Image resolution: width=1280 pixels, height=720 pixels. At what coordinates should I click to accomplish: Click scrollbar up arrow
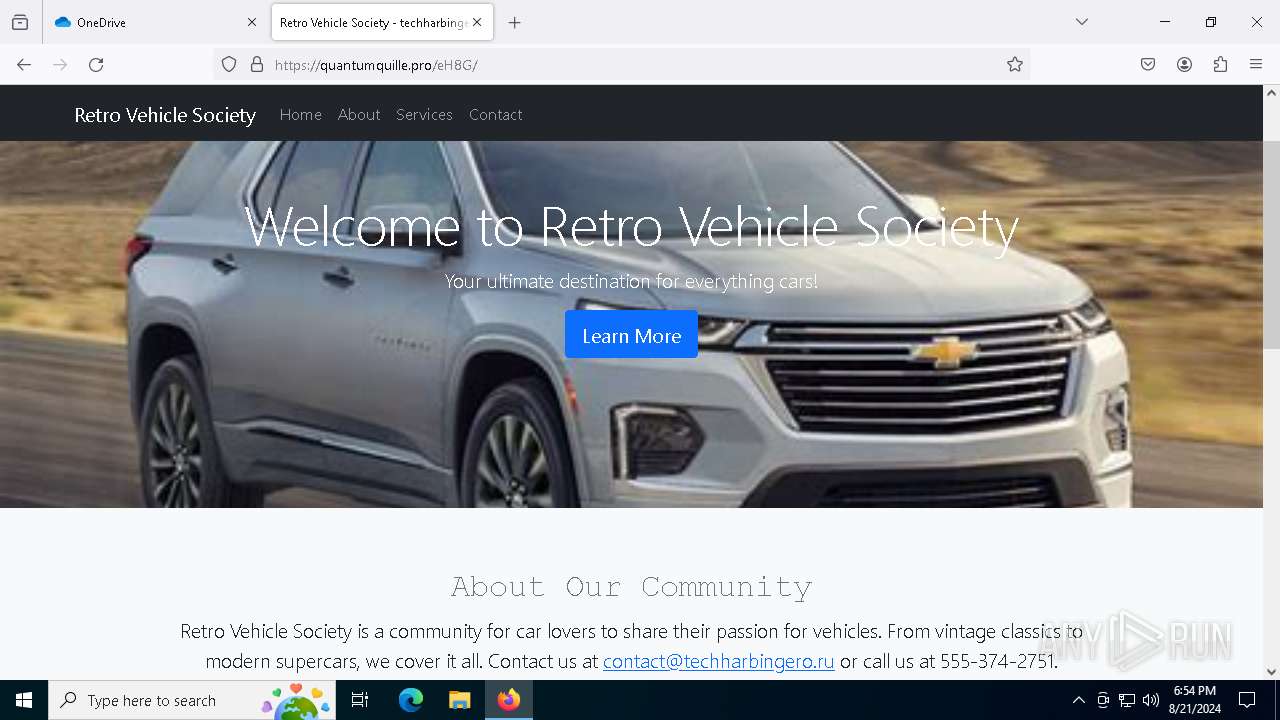point(1271,93)
